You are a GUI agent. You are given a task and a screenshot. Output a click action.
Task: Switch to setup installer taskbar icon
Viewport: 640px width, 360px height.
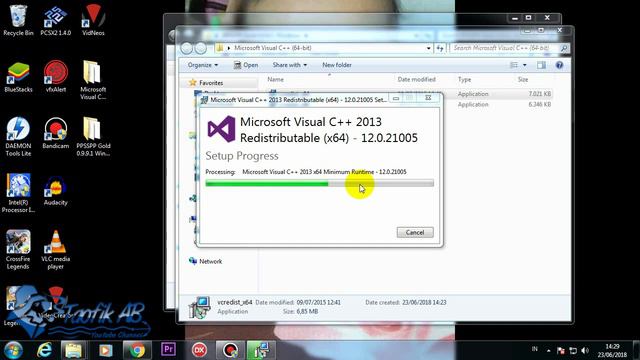(260, 350)
